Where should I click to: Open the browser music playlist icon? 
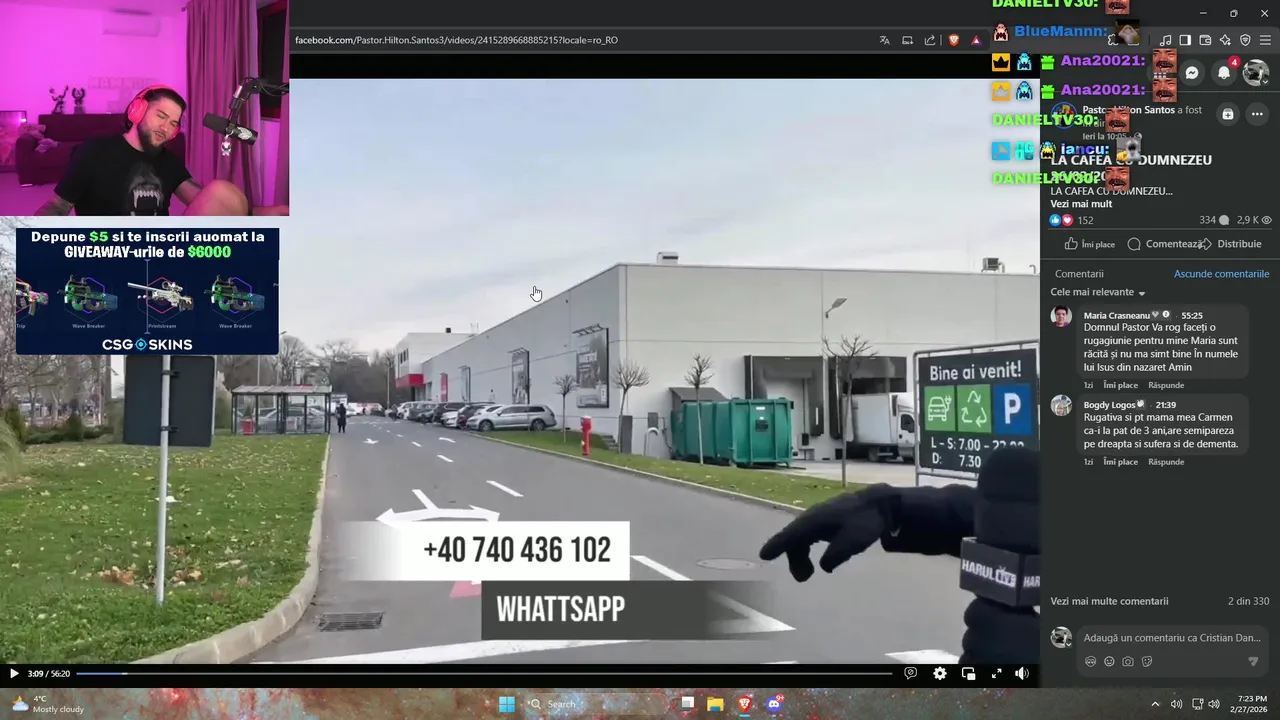click(1165, 40)
